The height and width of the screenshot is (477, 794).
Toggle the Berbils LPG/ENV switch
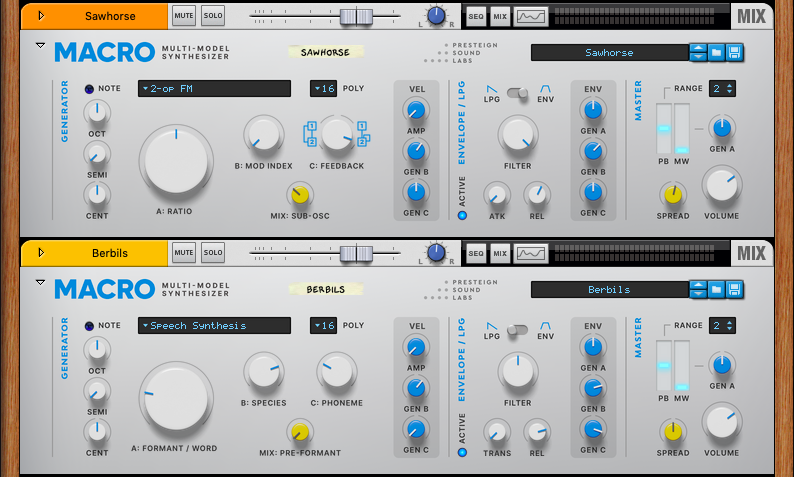click(518, 330)
